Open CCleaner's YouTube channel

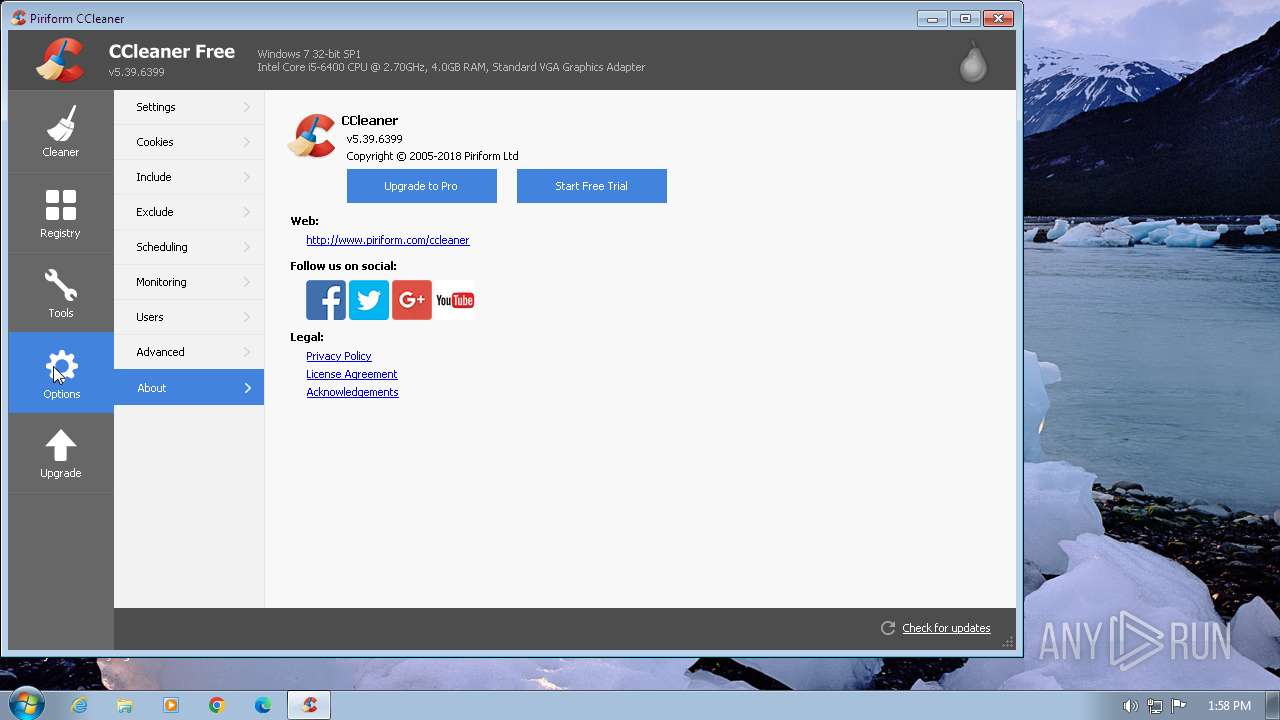pos(455,300)
